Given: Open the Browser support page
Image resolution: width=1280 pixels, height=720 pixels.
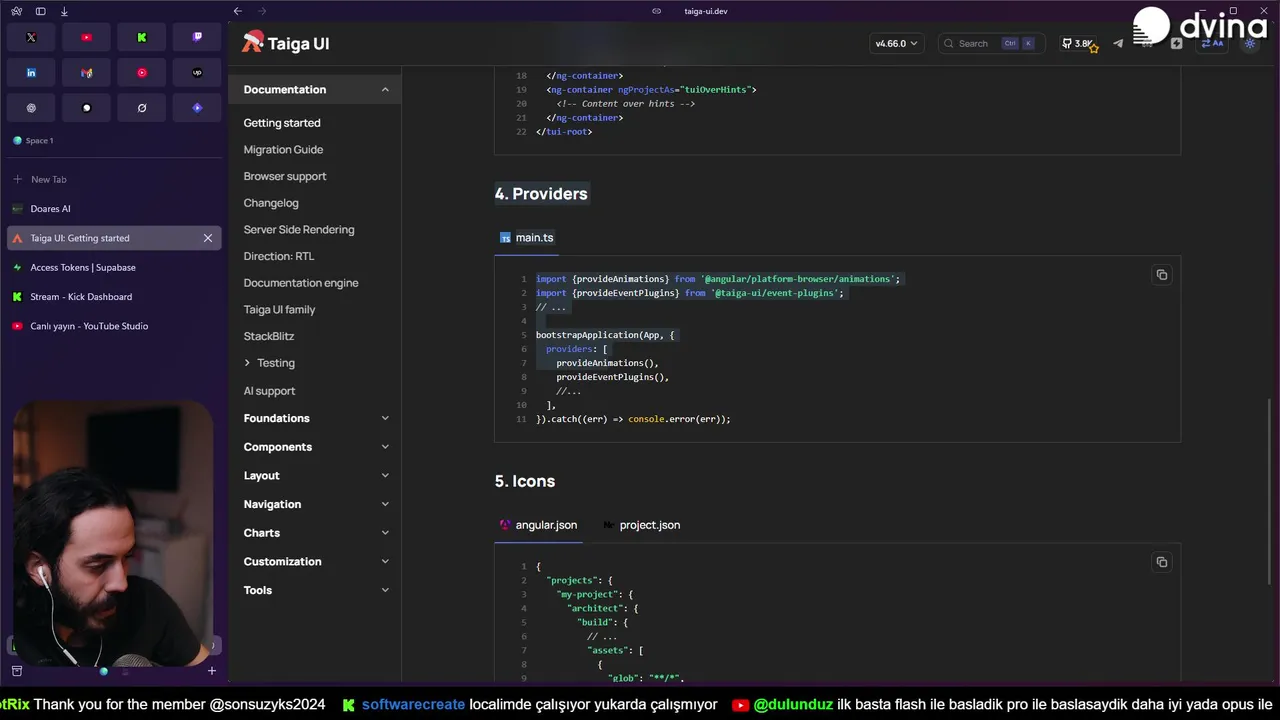Looking at the screenshot, I should [x=285, y=177].
